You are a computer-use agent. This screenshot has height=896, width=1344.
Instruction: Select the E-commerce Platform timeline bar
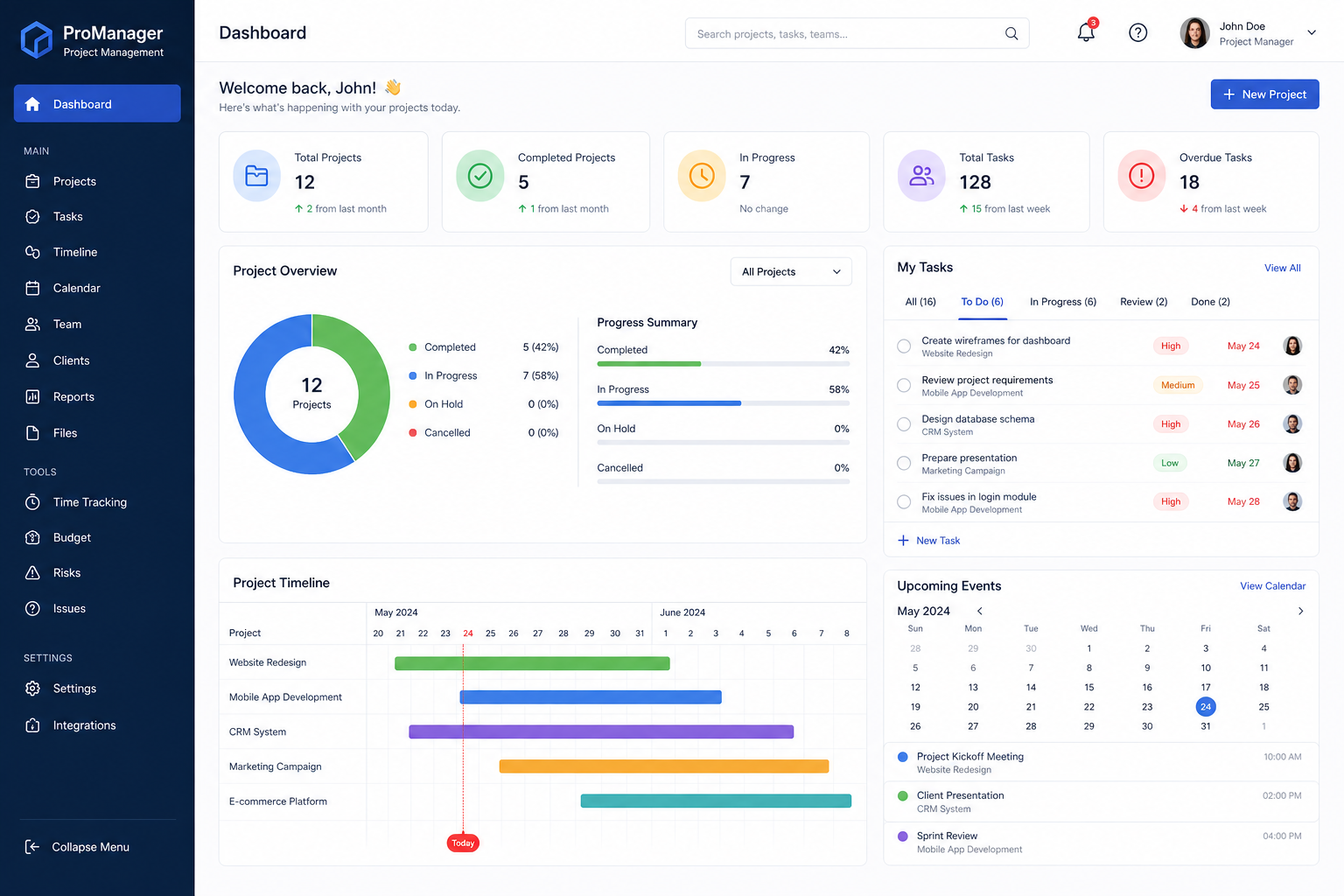click(x=716, y=801)
